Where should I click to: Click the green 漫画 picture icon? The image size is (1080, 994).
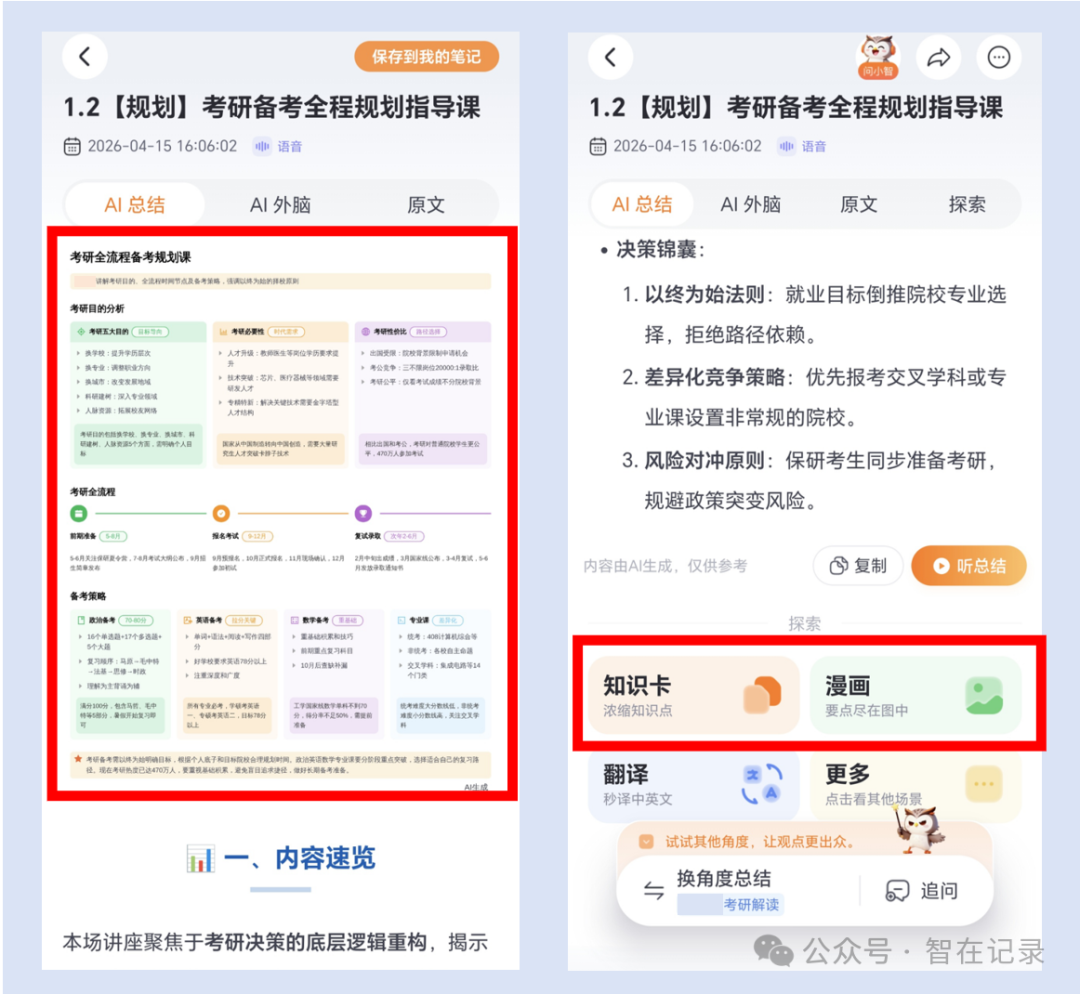(984, 696)
